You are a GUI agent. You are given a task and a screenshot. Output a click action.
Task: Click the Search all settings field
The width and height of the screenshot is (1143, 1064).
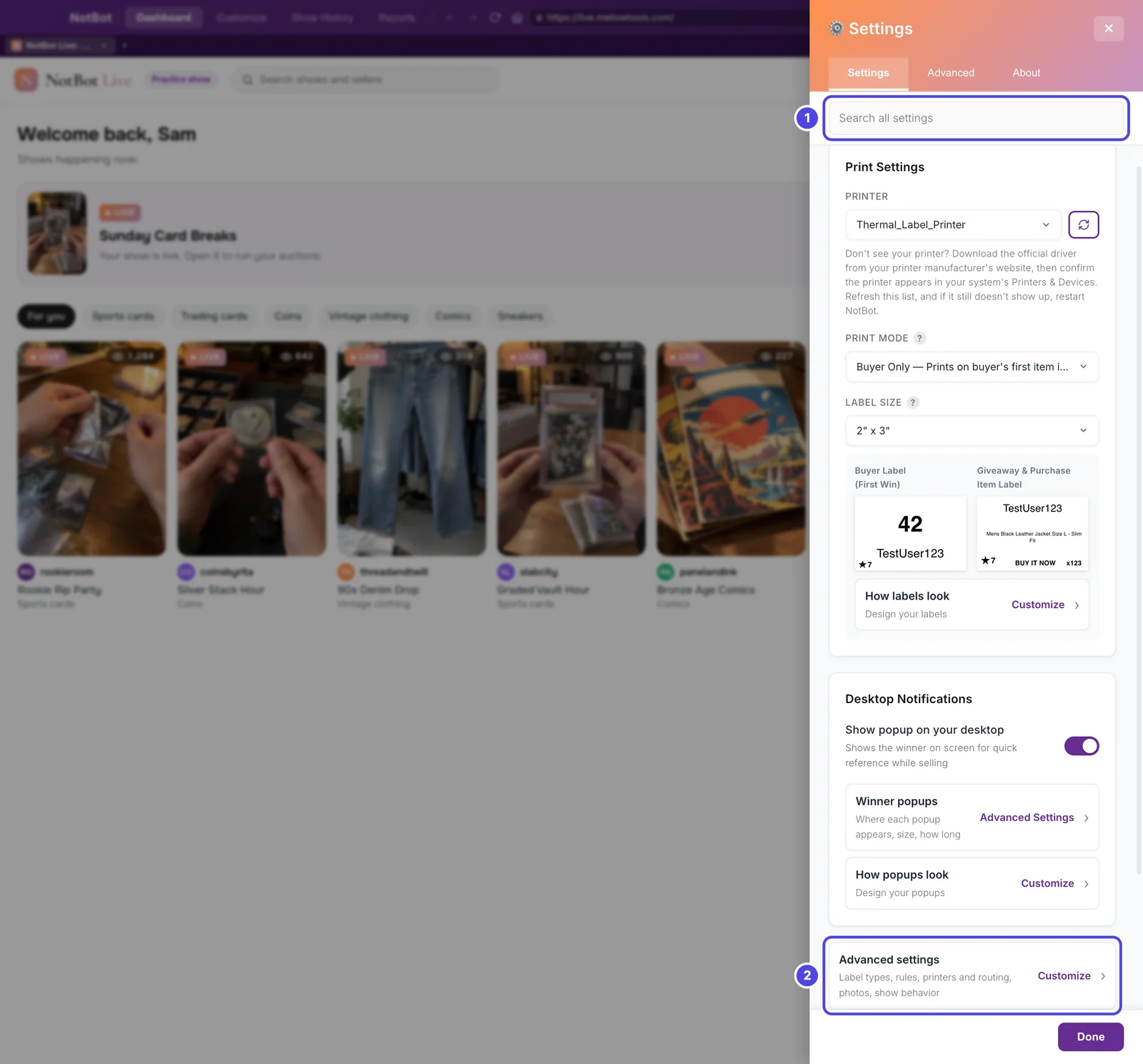pos(976,118)
